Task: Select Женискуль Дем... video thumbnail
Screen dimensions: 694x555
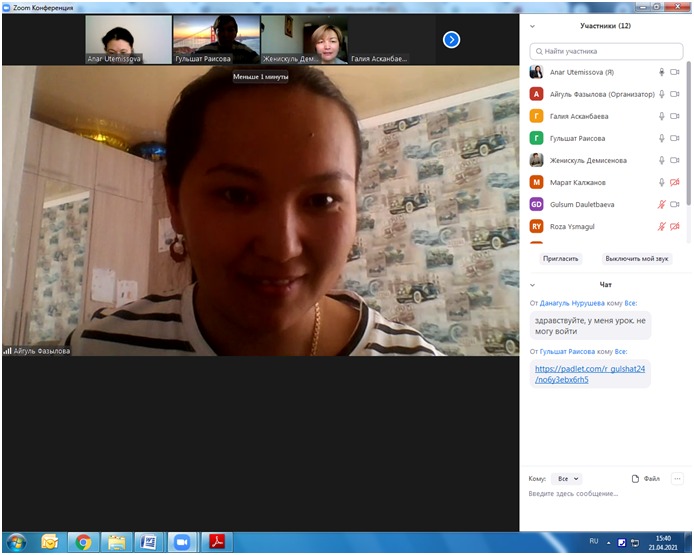Action: click(x=304, y=40)
